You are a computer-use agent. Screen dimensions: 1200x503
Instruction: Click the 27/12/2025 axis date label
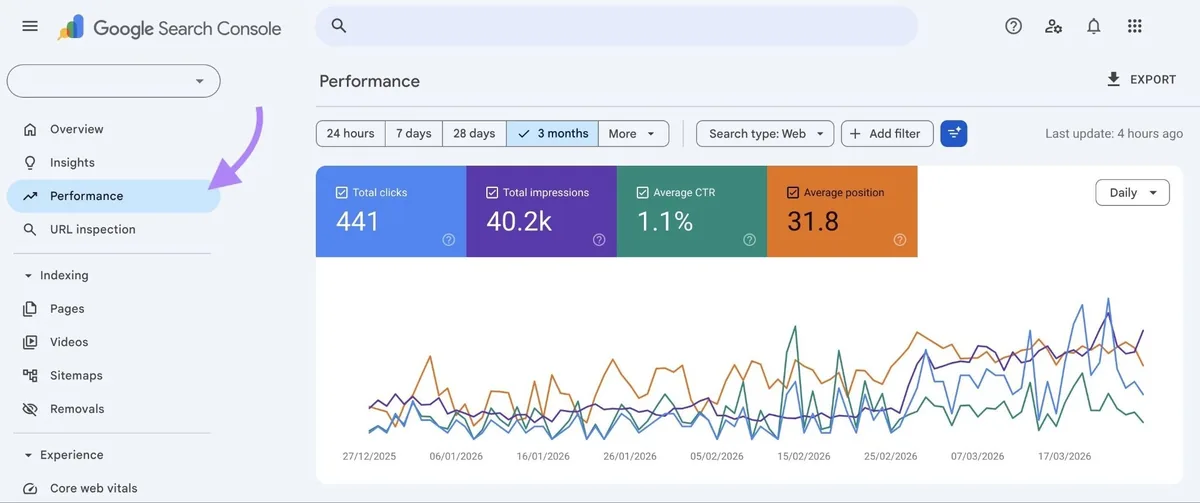pos(369,456)
